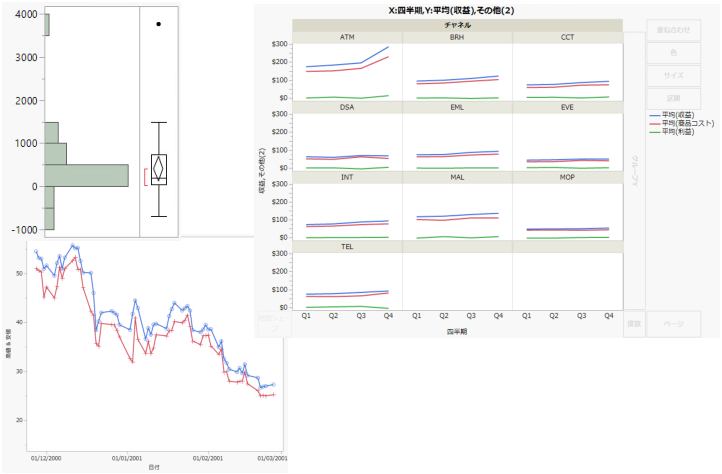Select the histogram bar near 4000
The image size is (722, 474).
(47, 25)
